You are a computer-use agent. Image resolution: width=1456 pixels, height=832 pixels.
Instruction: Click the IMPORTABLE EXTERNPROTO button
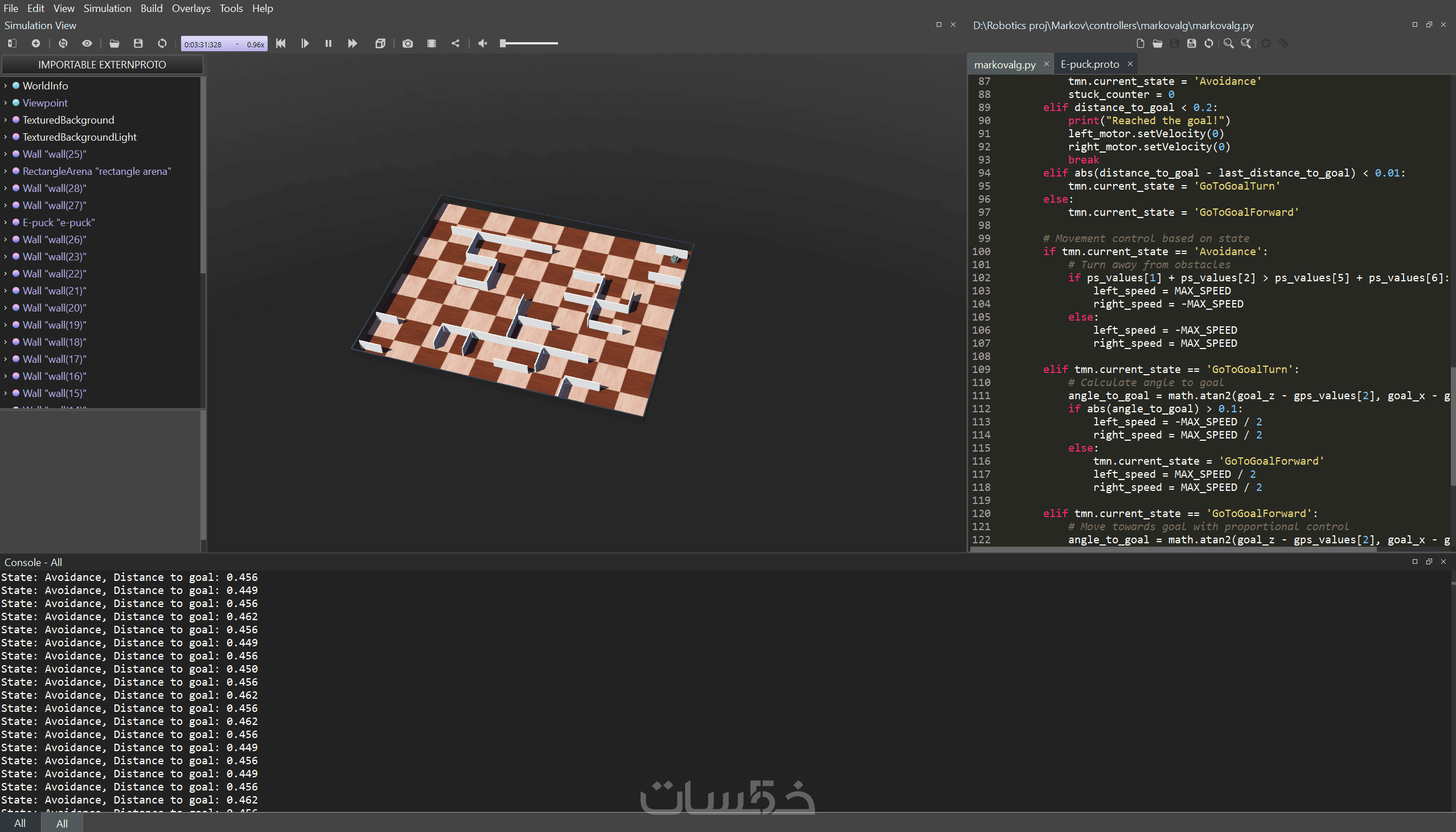pos(102,64)
